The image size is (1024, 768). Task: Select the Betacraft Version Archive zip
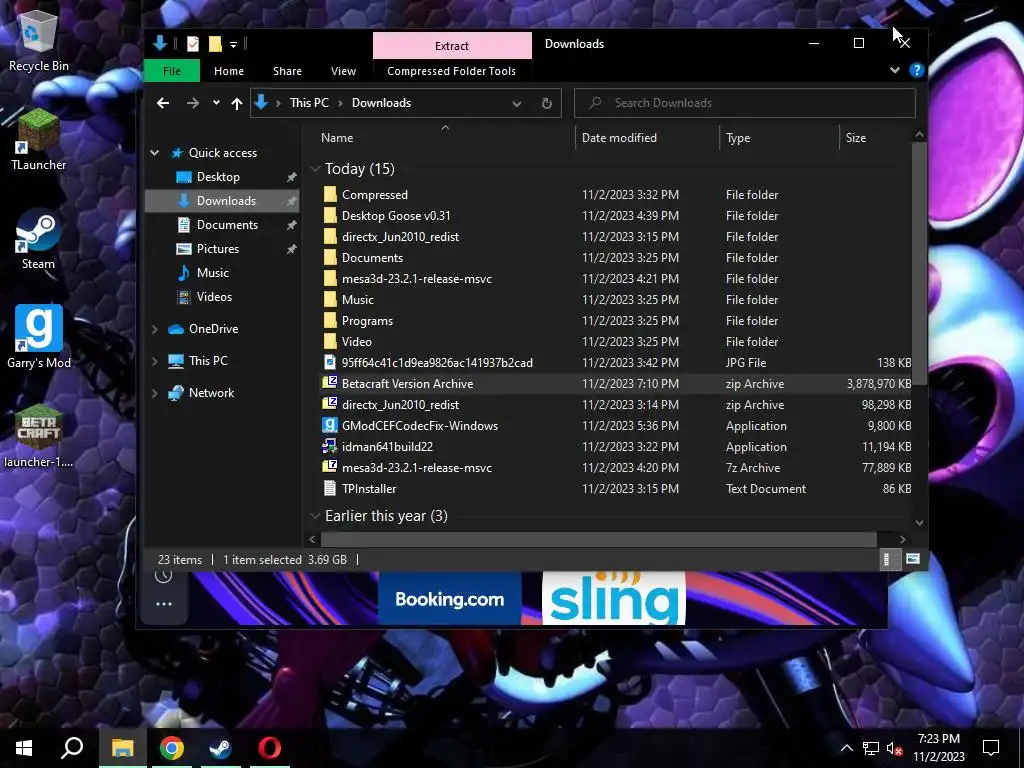(408, 384)
